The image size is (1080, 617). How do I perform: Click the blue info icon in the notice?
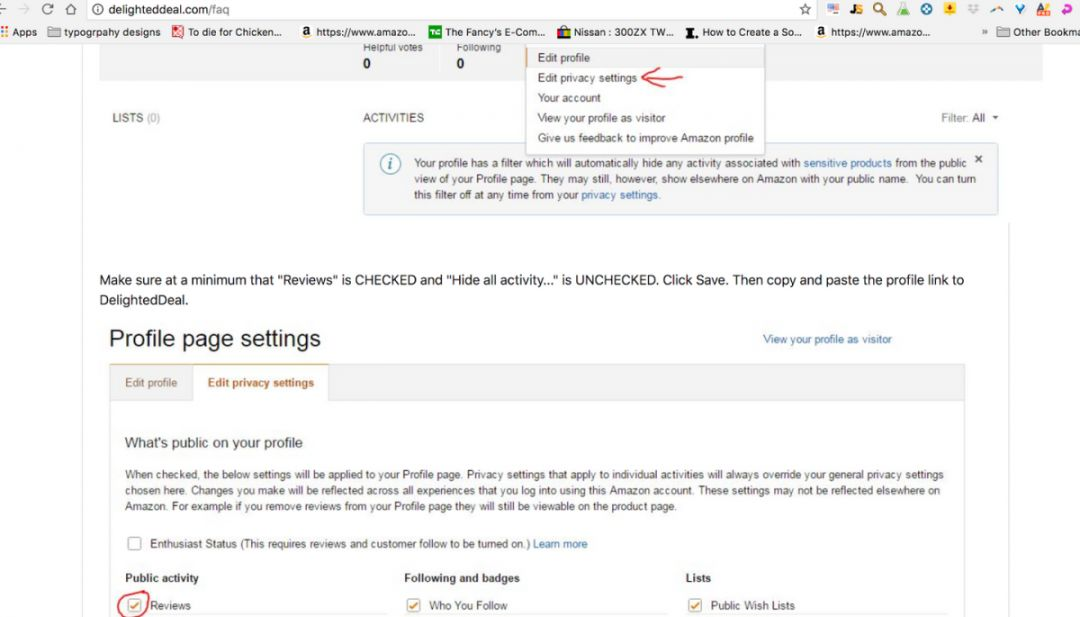(x=390, y=164)
